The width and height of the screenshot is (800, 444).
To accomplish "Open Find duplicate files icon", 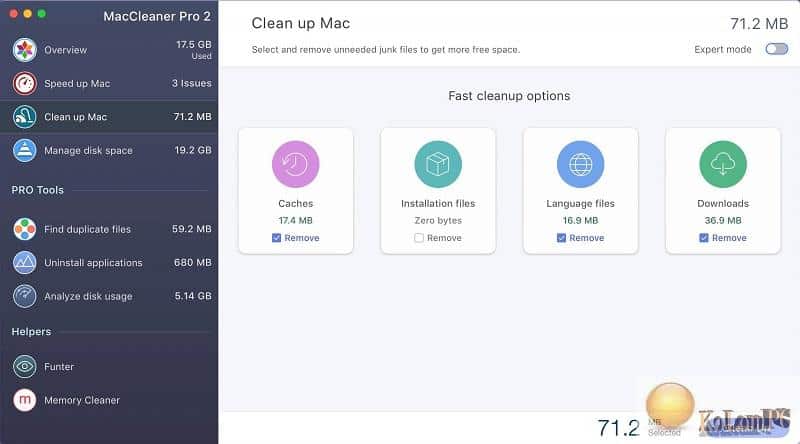I will click(x=24, y=229).
